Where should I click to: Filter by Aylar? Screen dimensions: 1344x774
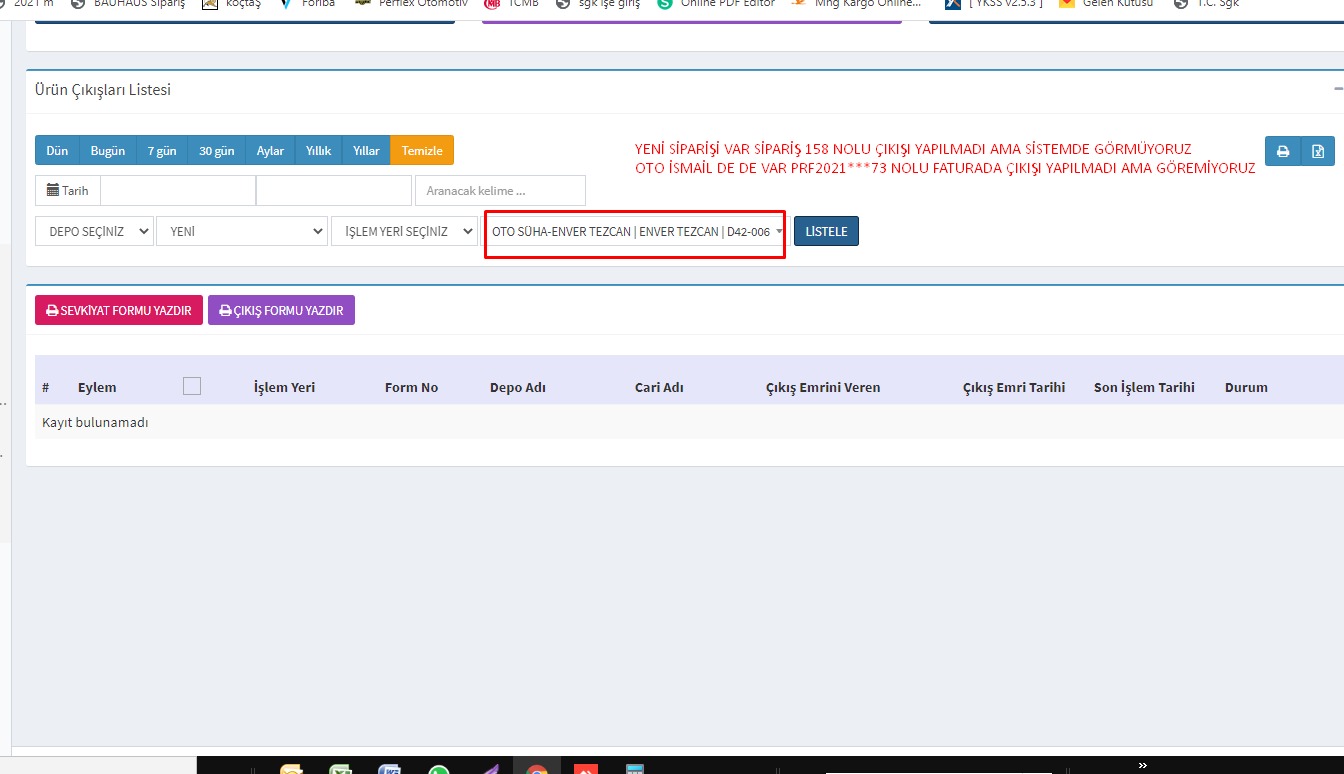click(270, 151)
